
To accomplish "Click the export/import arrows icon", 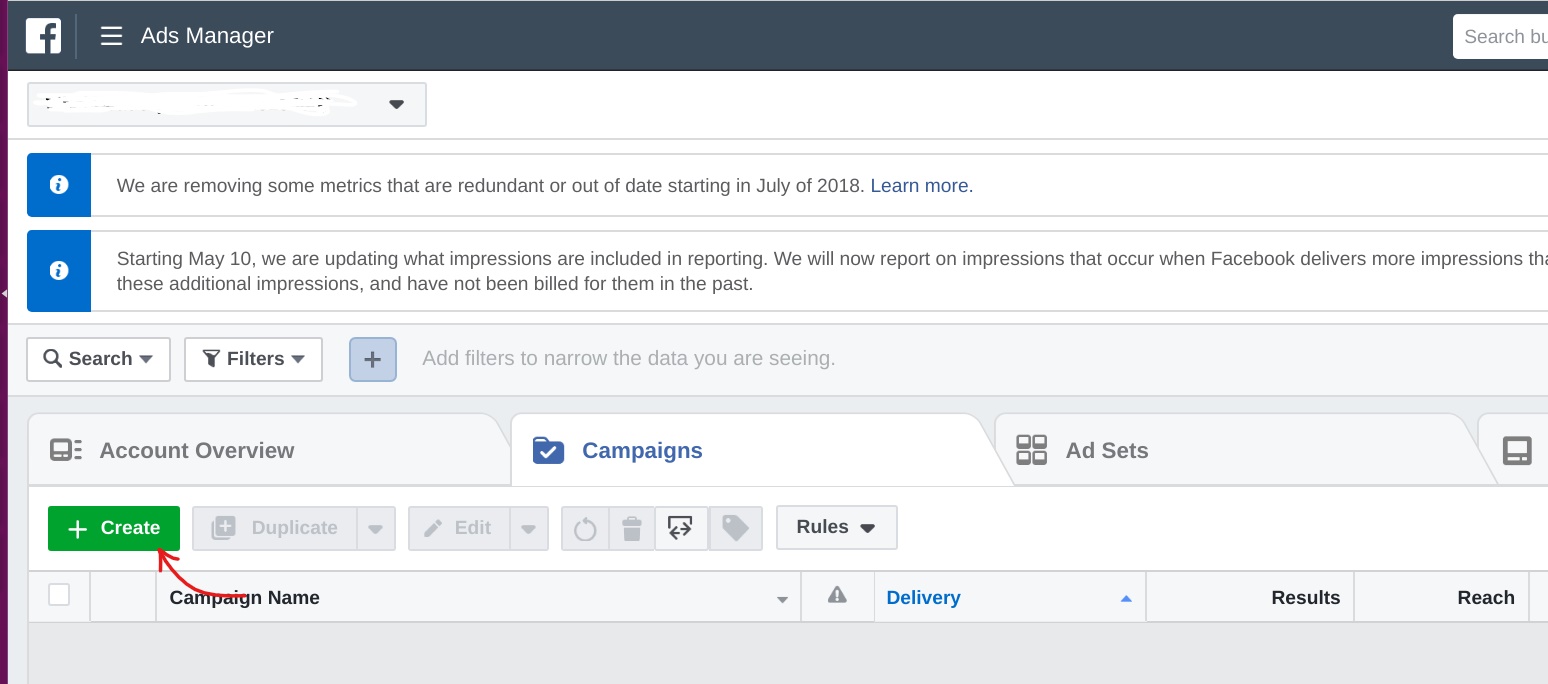I will [x=681, y=528].
